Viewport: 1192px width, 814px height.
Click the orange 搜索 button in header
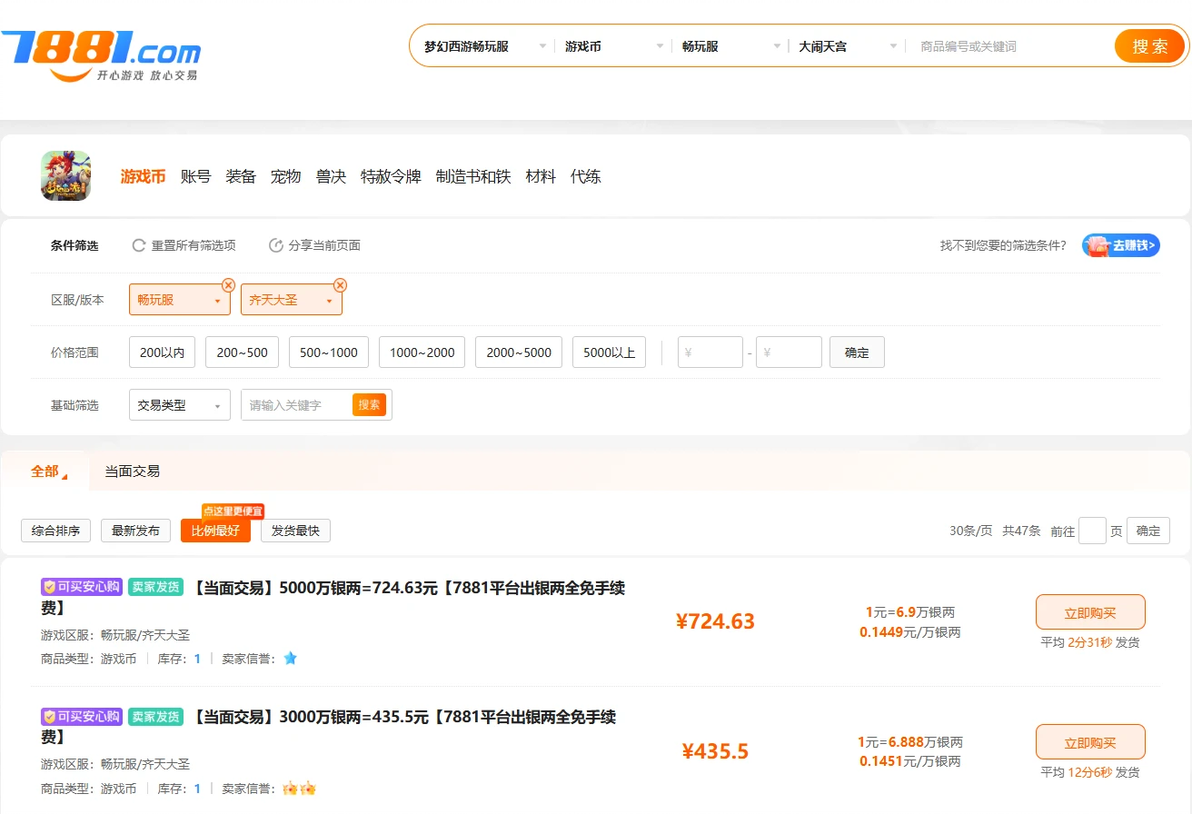1149,46
